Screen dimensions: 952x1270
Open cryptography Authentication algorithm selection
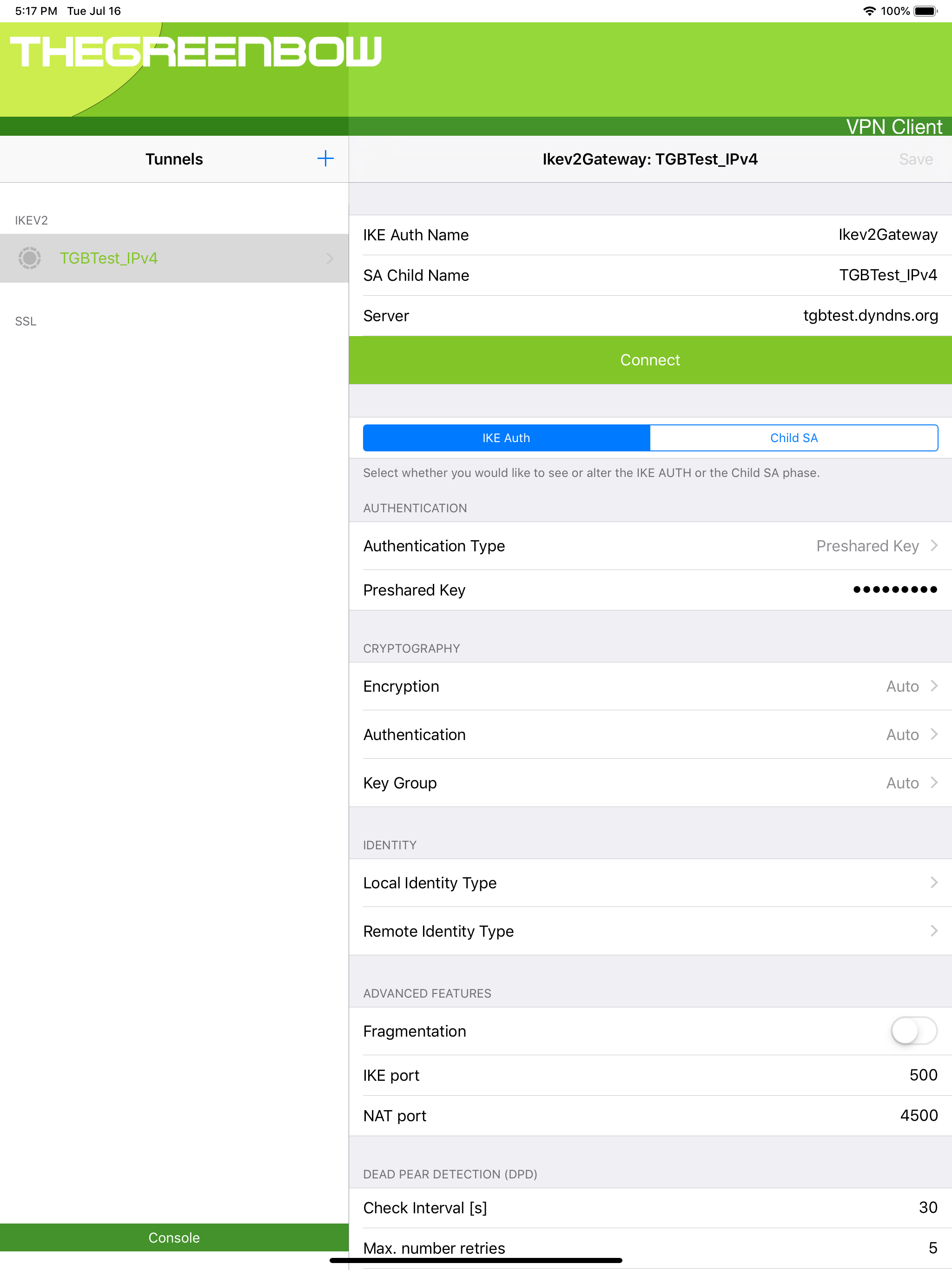pyautogui.click(x=650, y=734)
